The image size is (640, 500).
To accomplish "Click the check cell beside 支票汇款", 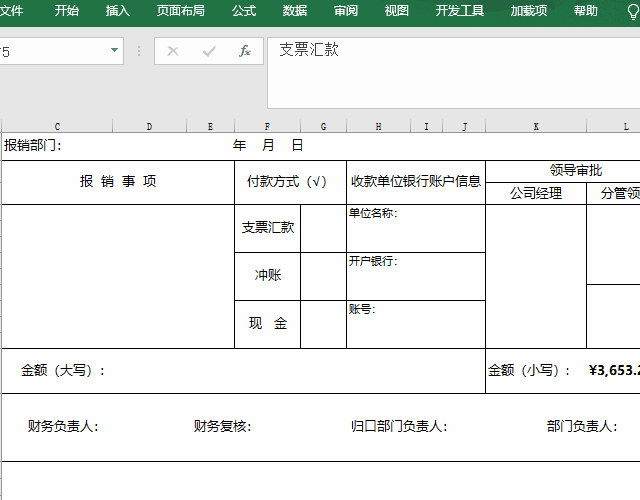I will (323, 228).
